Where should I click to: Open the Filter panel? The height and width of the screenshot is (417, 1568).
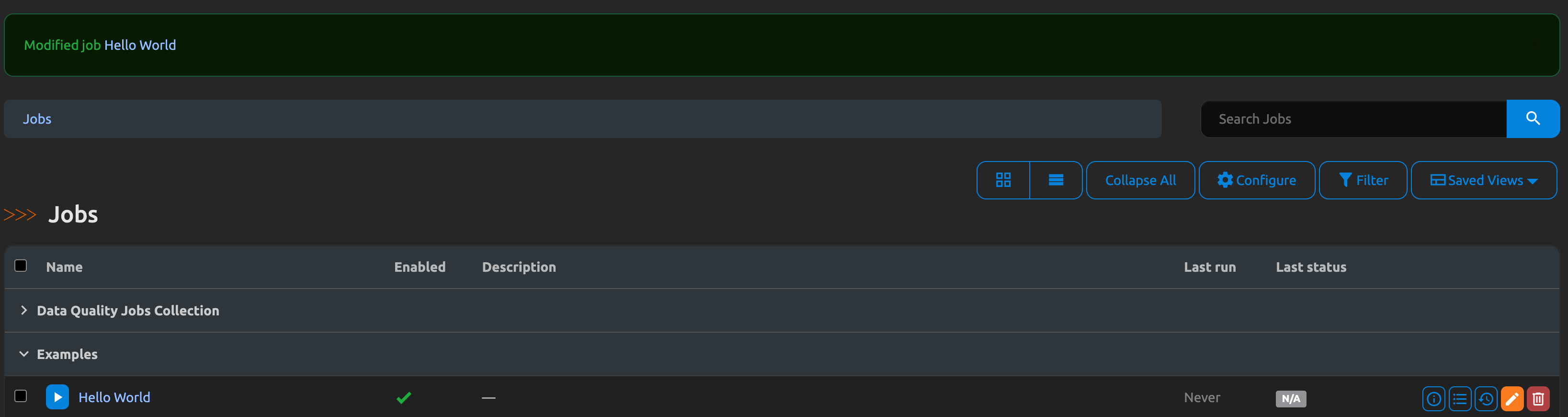[x=1363, y=180]
